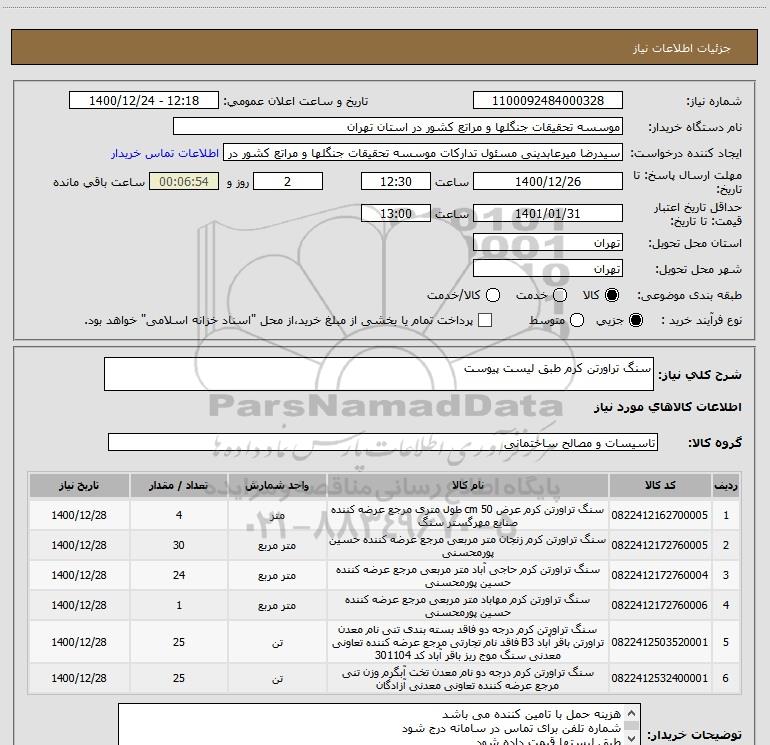770x745 pixels.
Task: Click need date 1400/12/28 in row 1
Action: coord(79,515)
